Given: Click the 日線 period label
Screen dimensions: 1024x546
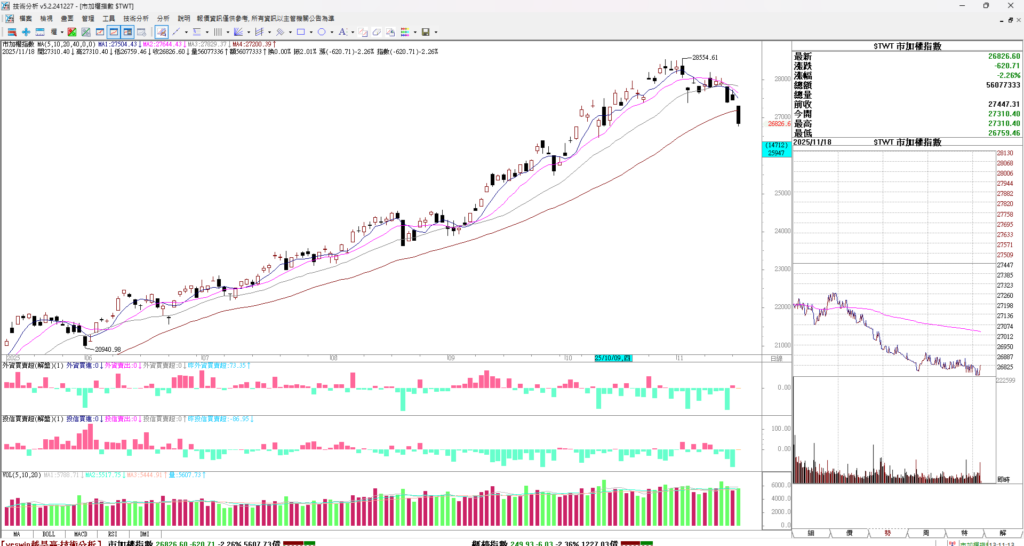Looking at the screenshot, I should pos(777,358).
